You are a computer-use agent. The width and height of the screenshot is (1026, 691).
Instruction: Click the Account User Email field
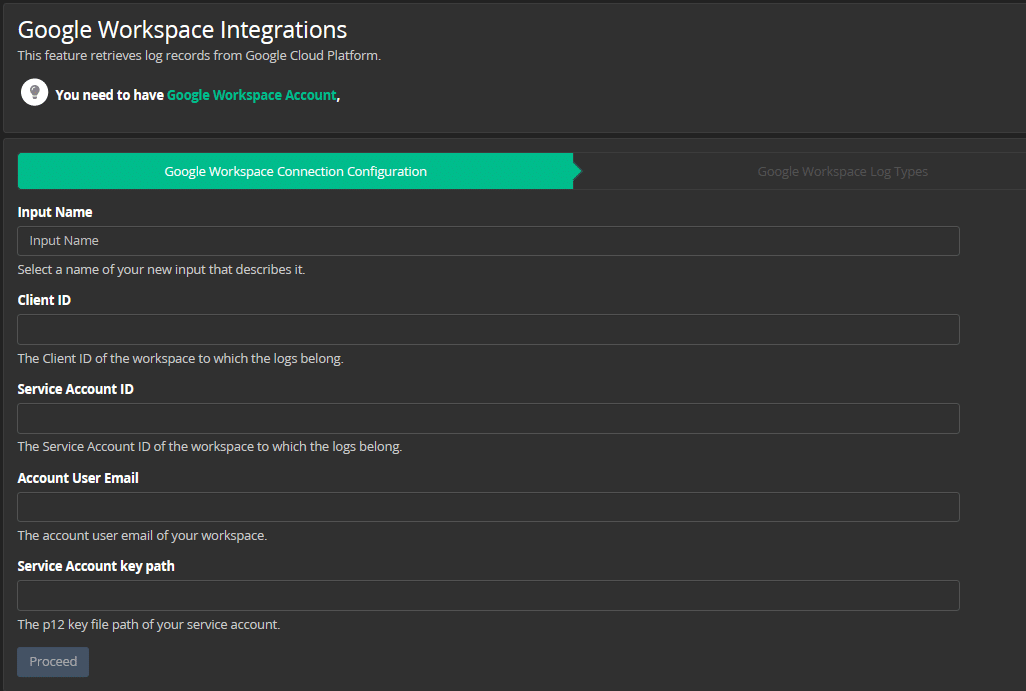click(x=488, y=507)
